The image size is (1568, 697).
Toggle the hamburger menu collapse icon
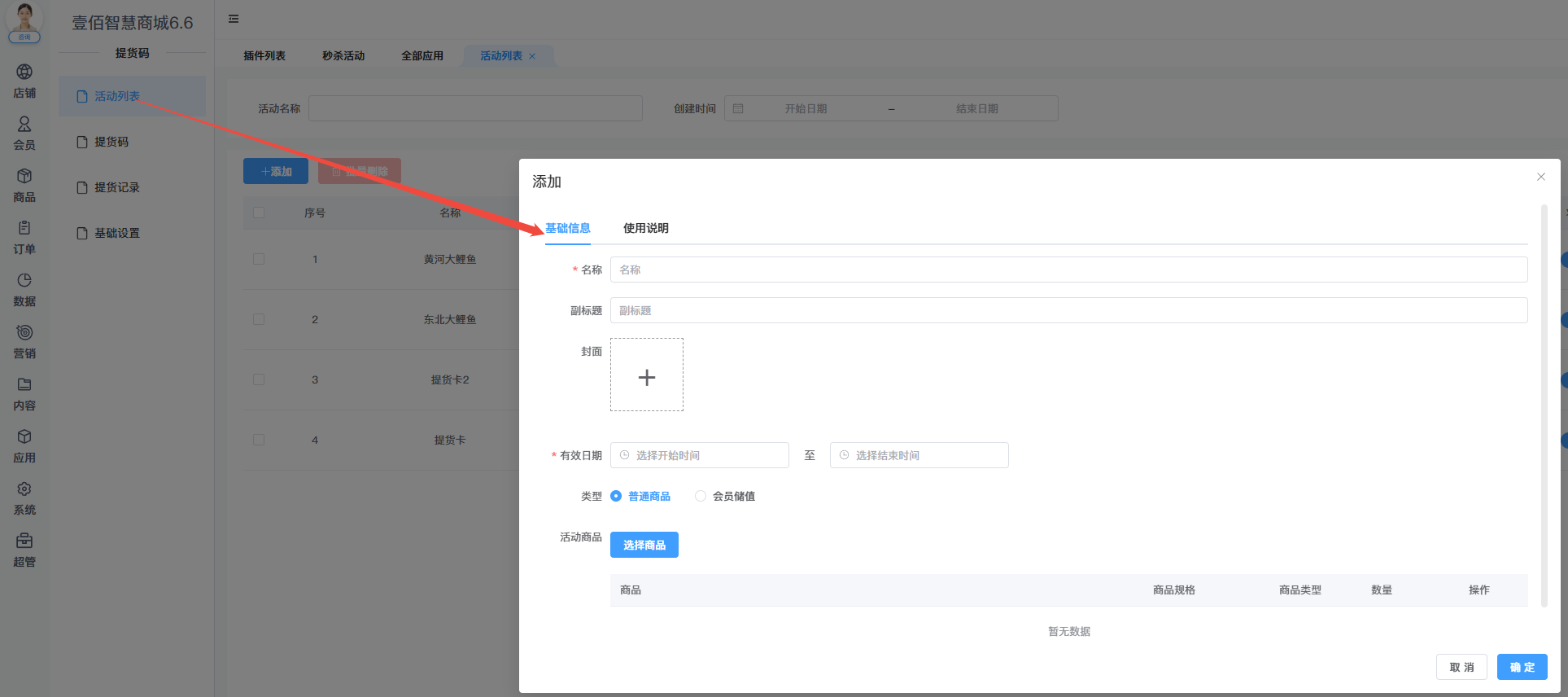[x=234, y=19]
